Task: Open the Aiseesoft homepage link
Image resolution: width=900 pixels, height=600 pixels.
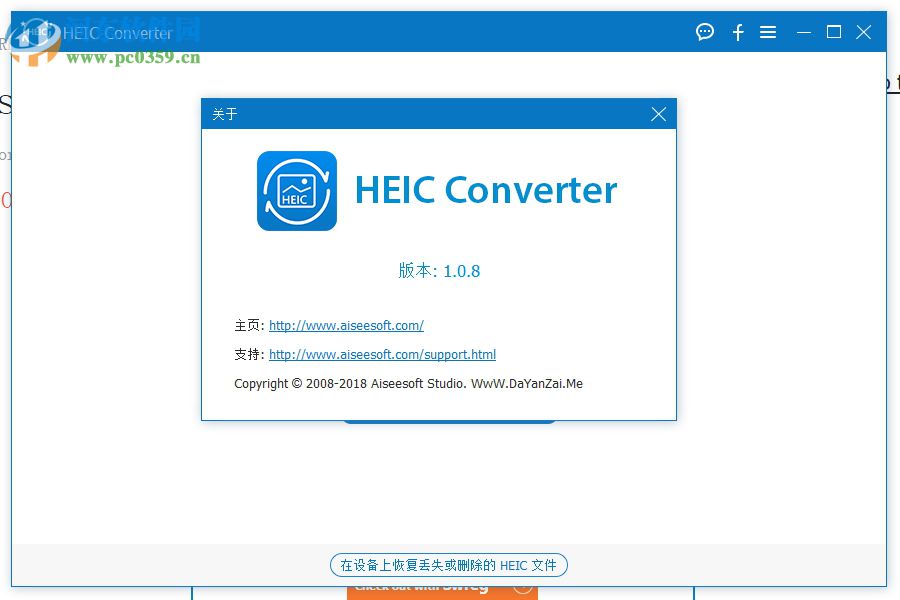Action: 346,325
